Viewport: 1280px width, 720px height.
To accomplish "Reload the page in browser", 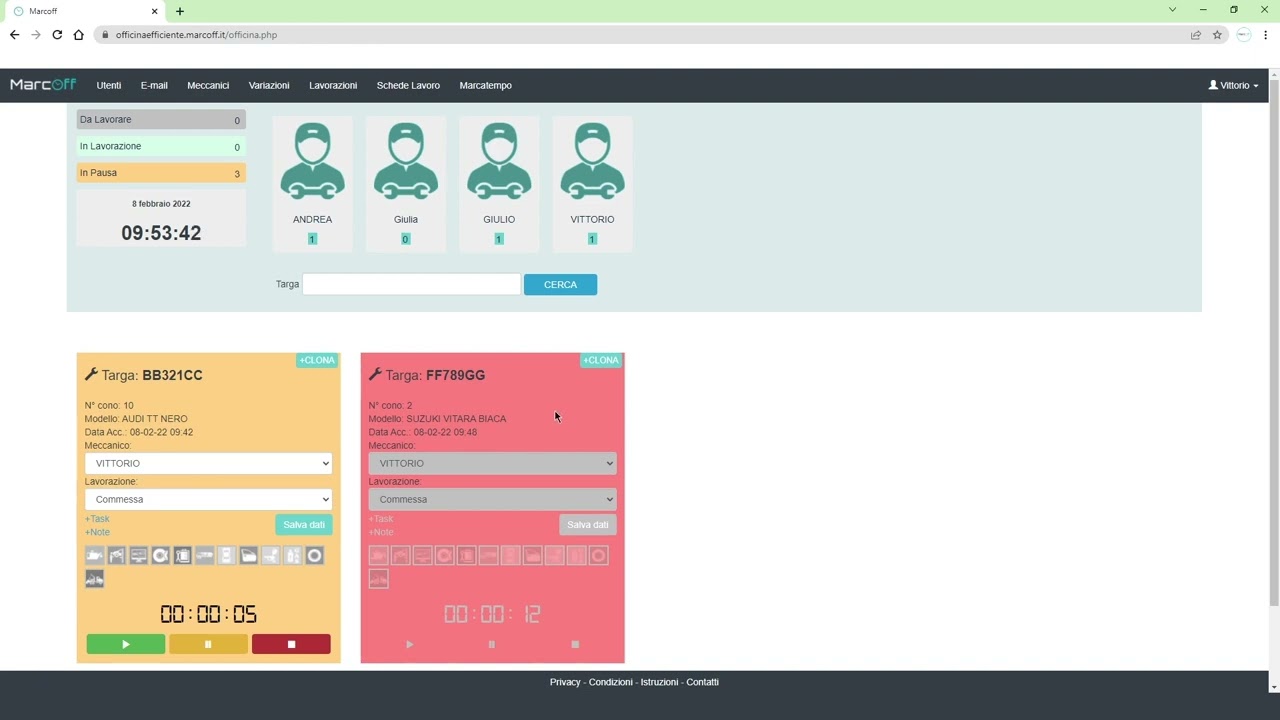I will pos(57,34).
